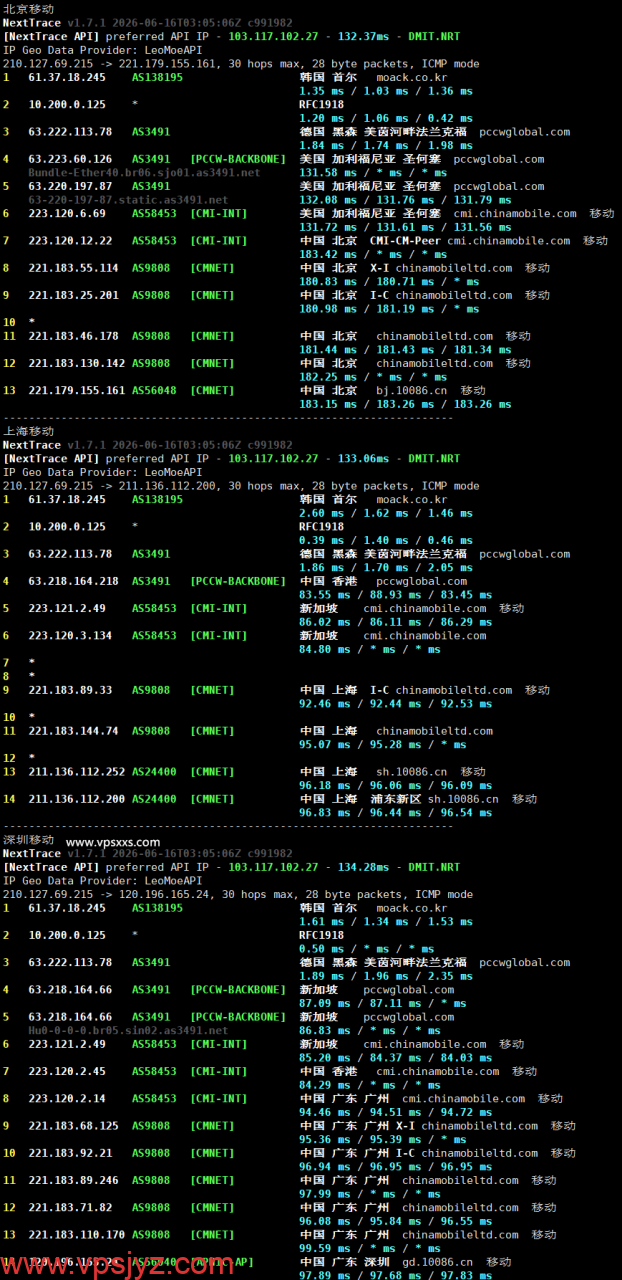Select latency value "99.59 ms"
The height and width of the screenshot is (1280, 622).
325,1248
